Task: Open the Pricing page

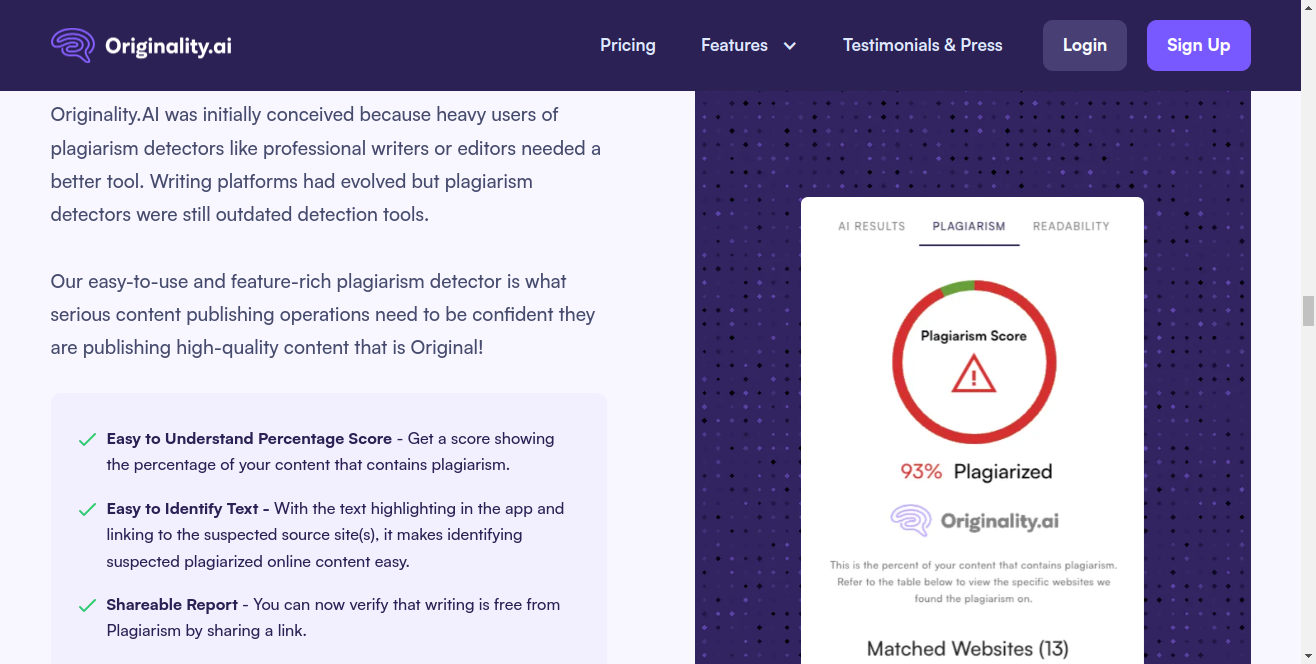Action: point(627,45)
